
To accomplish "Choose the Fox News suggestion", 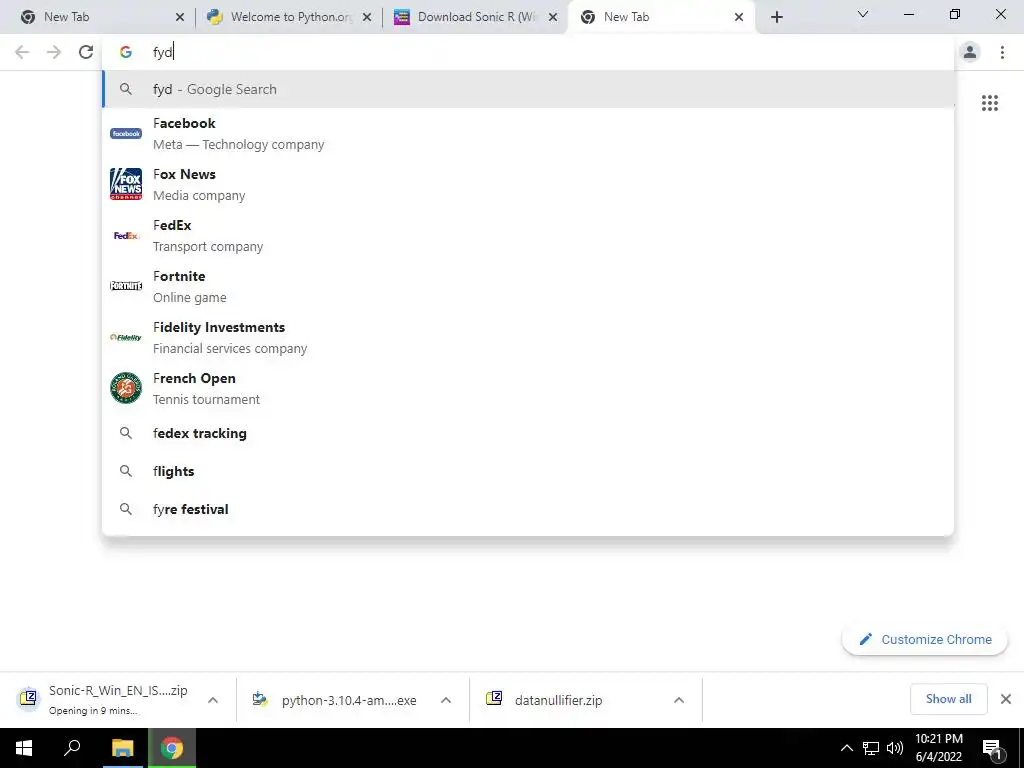I will click(528, 184).
